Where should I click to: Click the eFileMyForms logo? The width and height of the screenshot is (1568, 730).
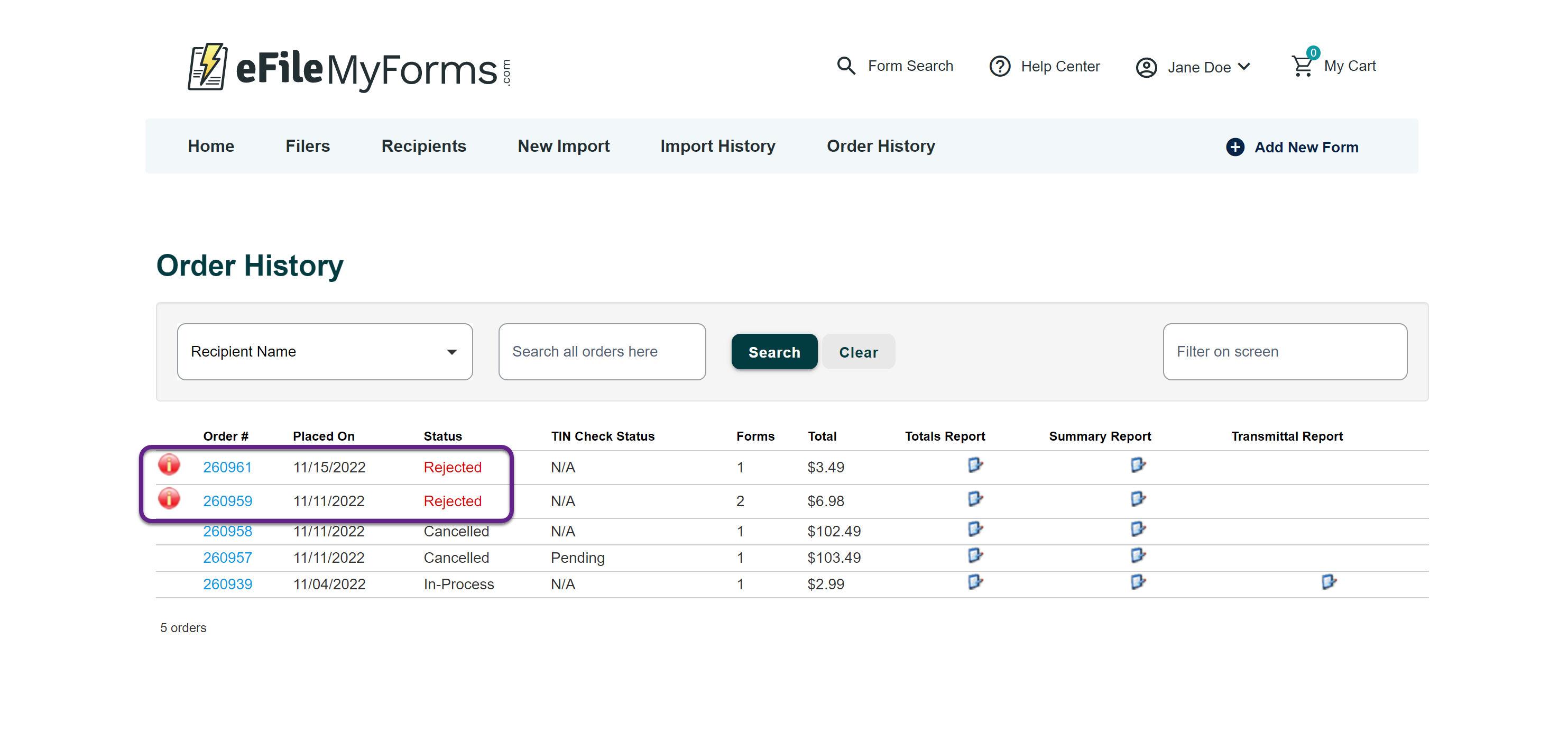pyautogui.click(x=349, y=68)
